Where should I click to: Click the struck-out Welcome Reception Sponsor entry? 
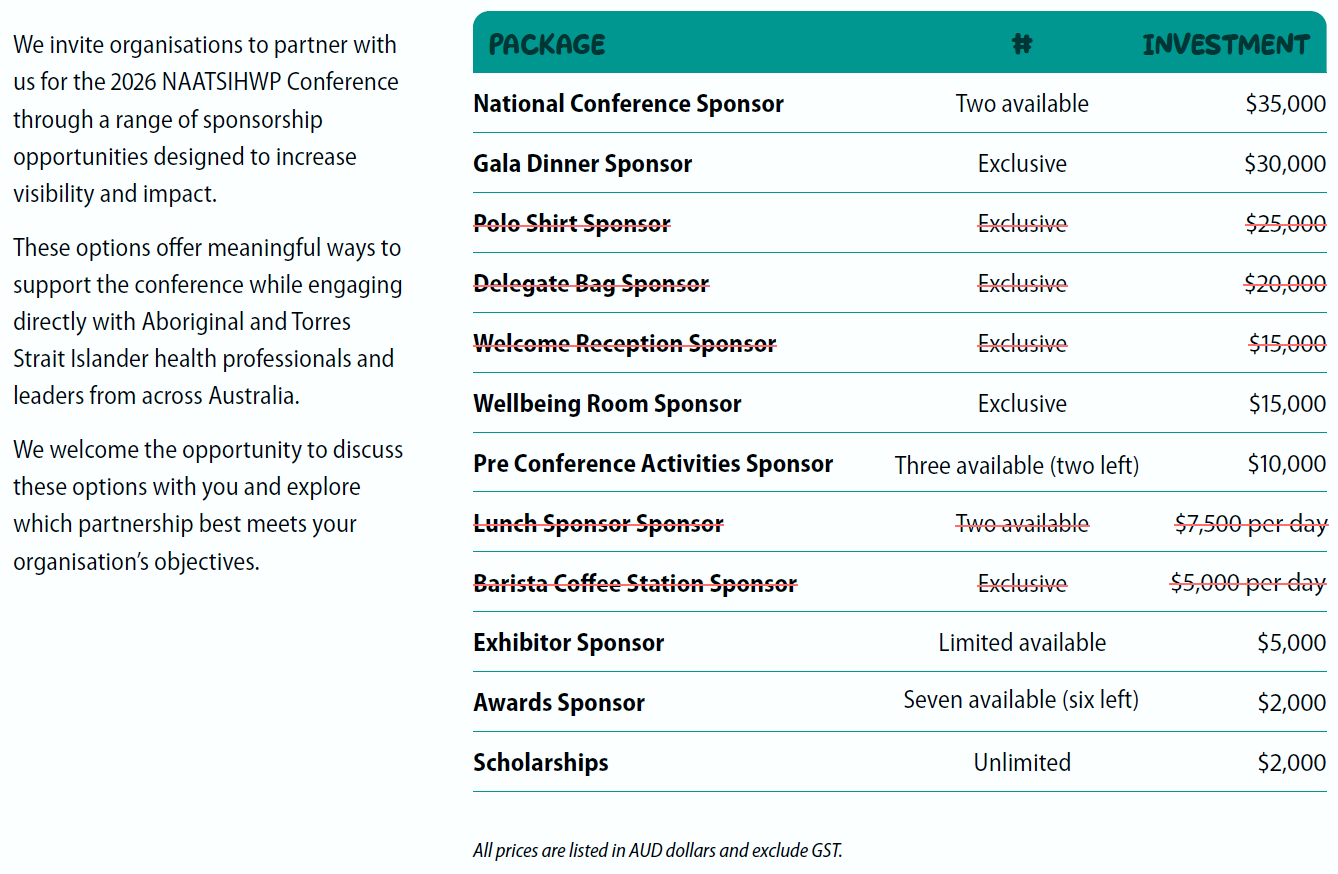click(x=624, y=344)
